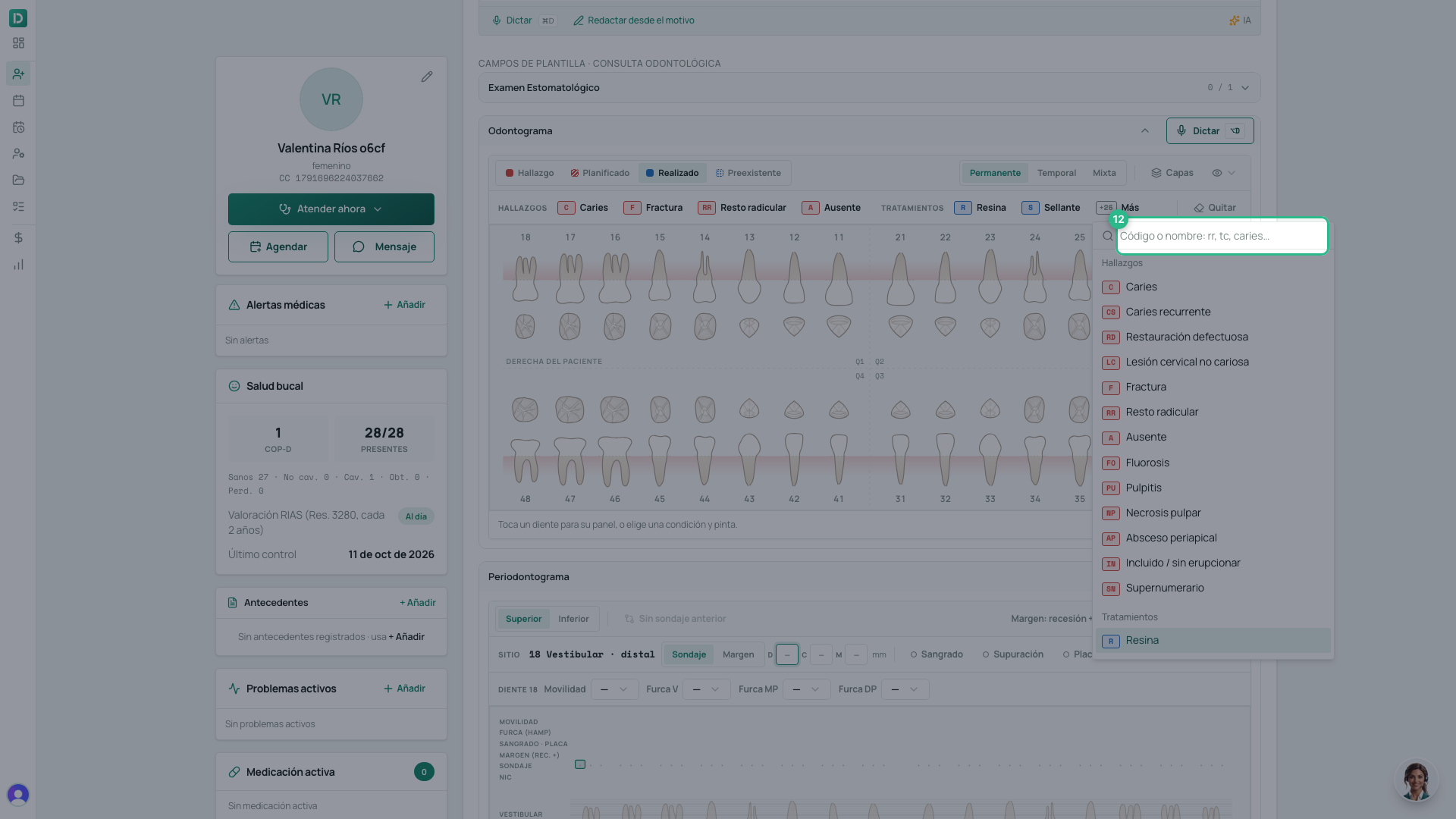Click the edit pencil on patient card
1456x819 pixels.
(x=427, y=77)
